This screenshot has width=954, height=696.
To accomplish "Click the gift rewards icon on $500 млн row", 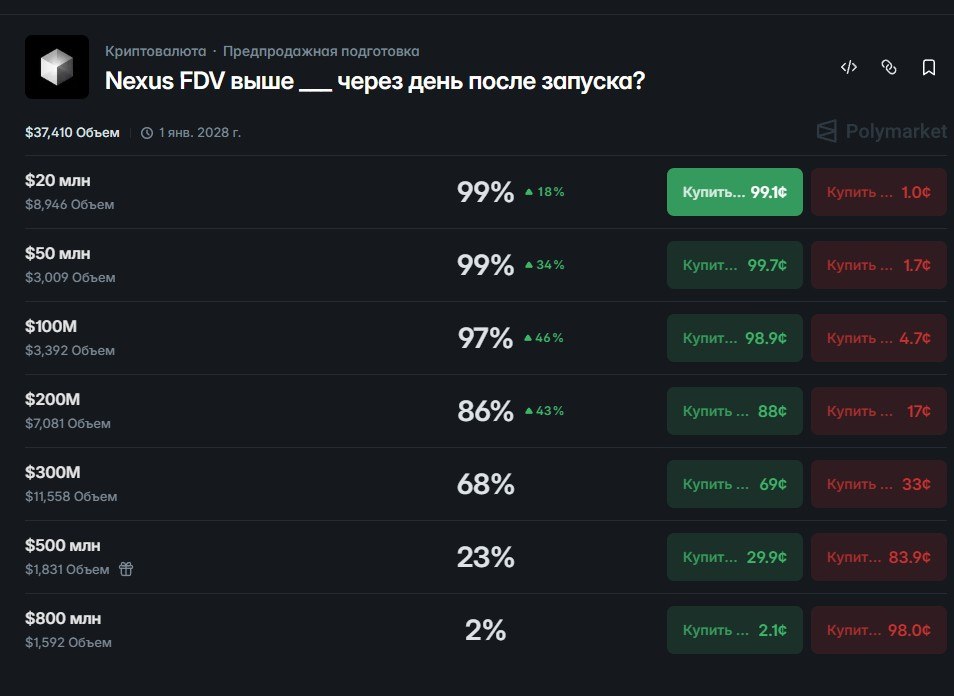I will click(x=126, y=569).
